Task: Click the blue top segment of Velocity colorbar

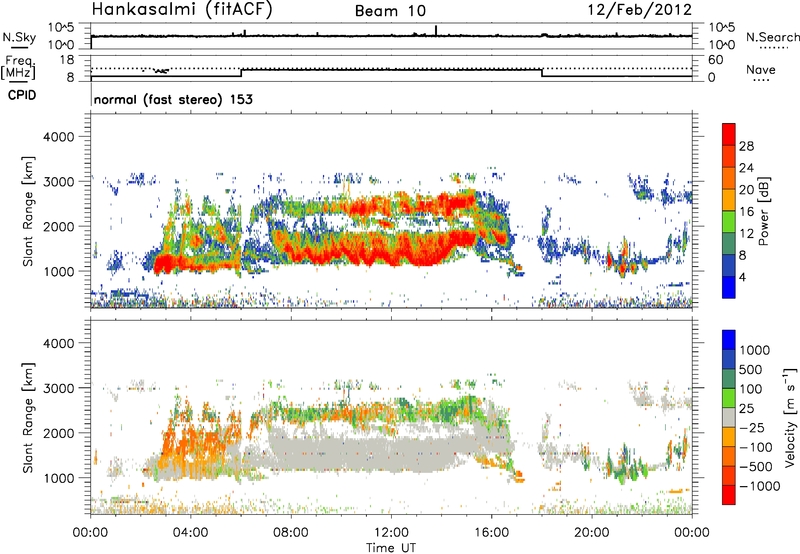Action: (729, 340)
